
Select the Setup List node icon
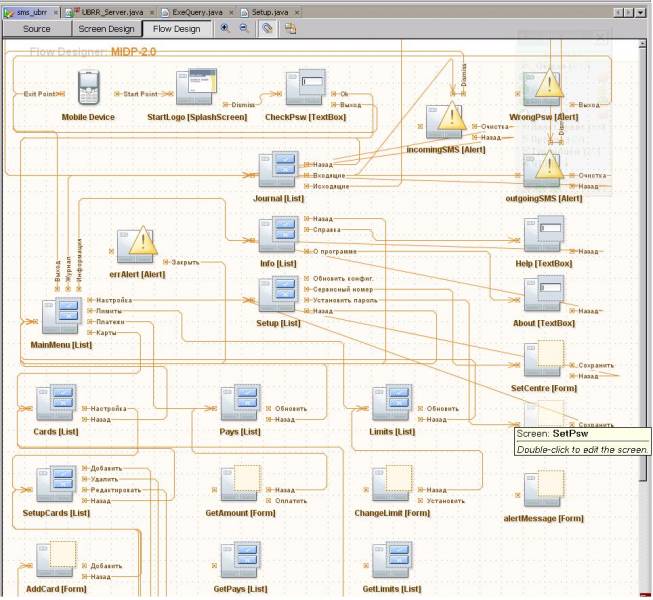(x=279, y=294)
